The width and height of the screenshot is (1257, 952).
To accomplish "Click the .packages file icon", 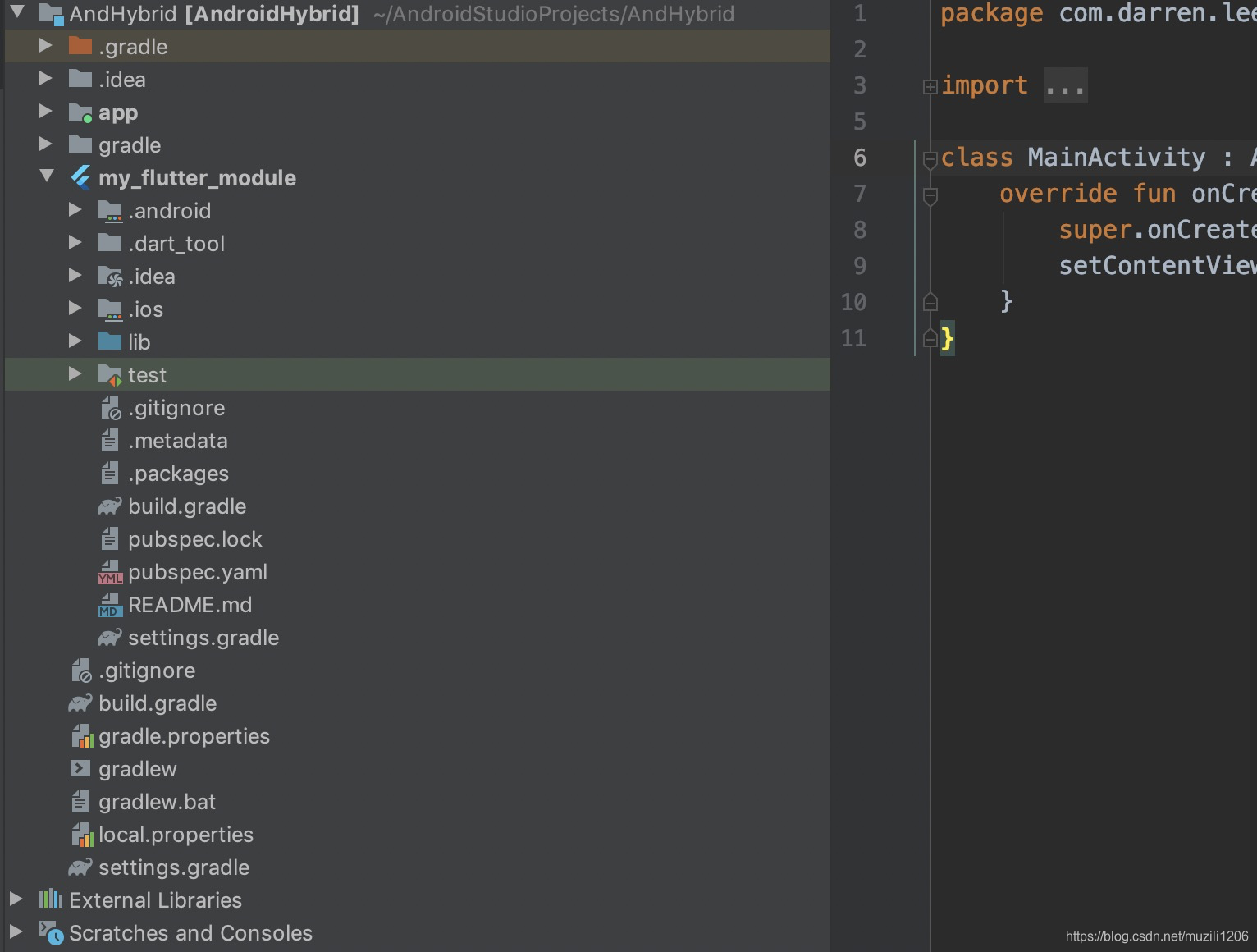I will click(109, 474).
